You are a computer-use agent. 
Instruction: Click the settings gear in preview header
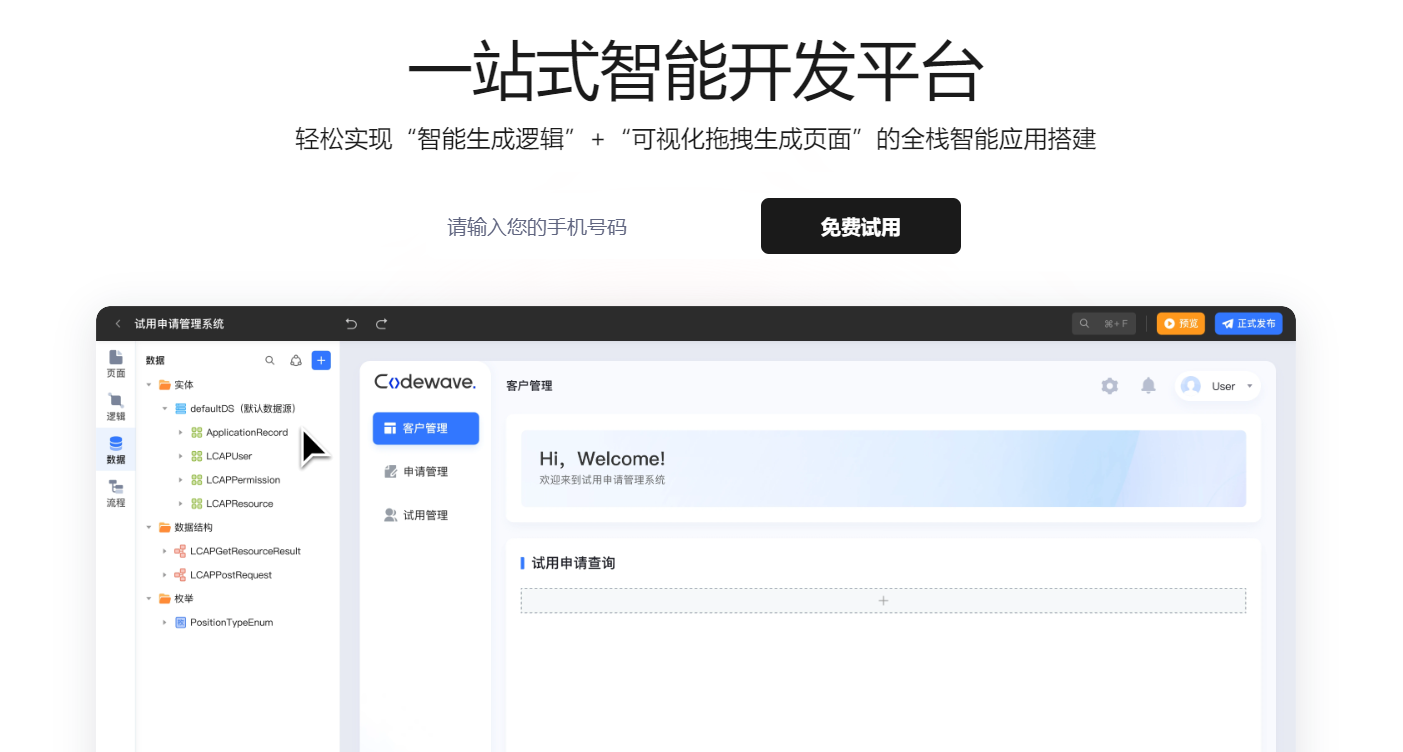[1109, 386]
